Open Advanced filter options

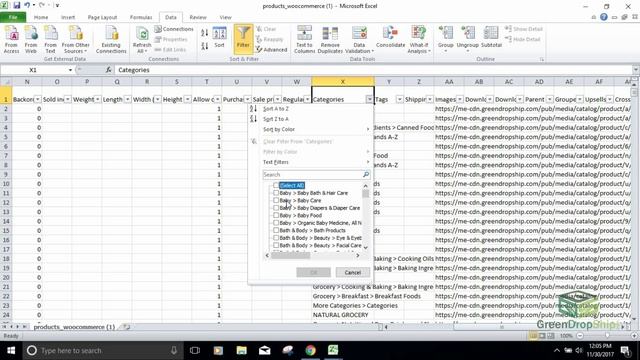[x=271, y=49]
